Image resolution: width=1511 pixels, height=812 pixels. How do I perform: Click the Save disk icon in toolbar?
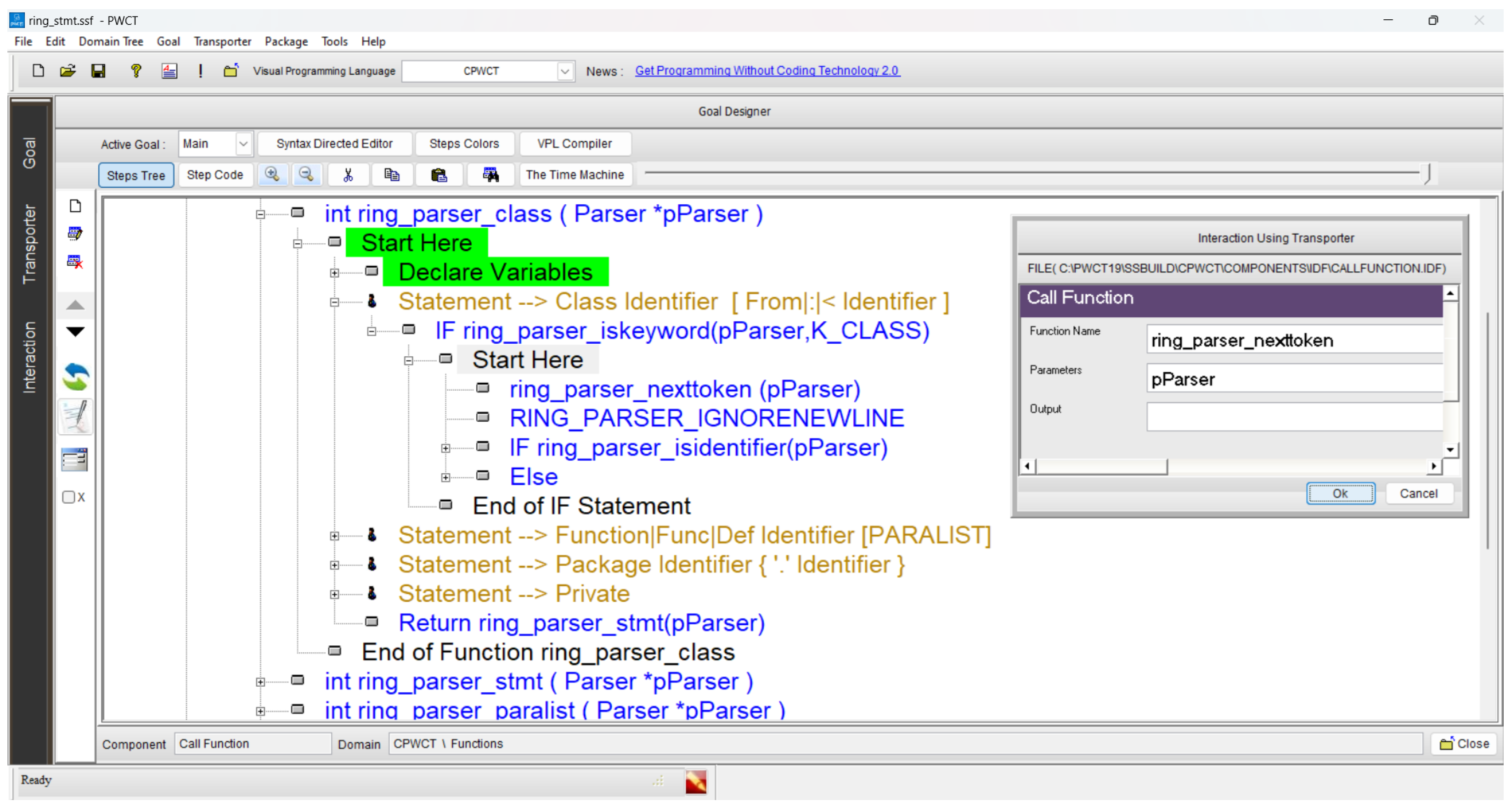coord(98,71)
